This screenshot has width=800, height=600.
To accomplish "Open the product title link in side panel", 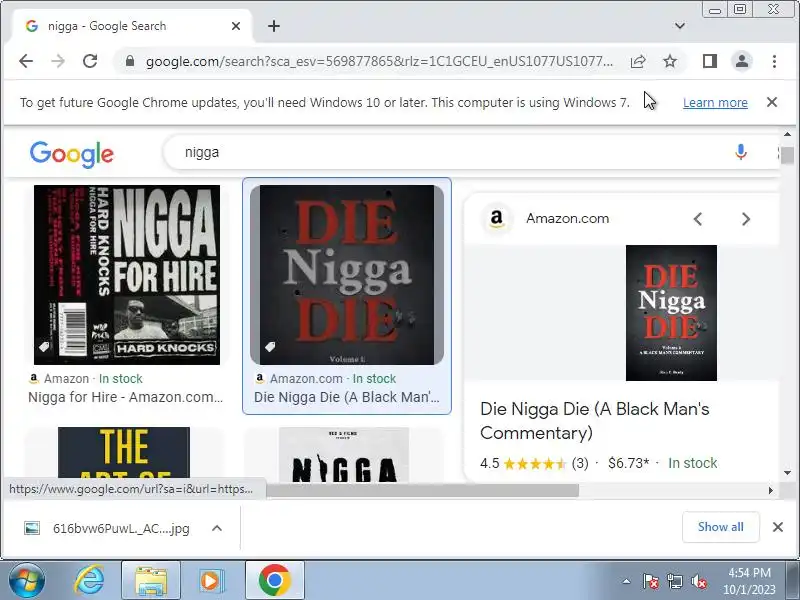I will pos(594,421).
